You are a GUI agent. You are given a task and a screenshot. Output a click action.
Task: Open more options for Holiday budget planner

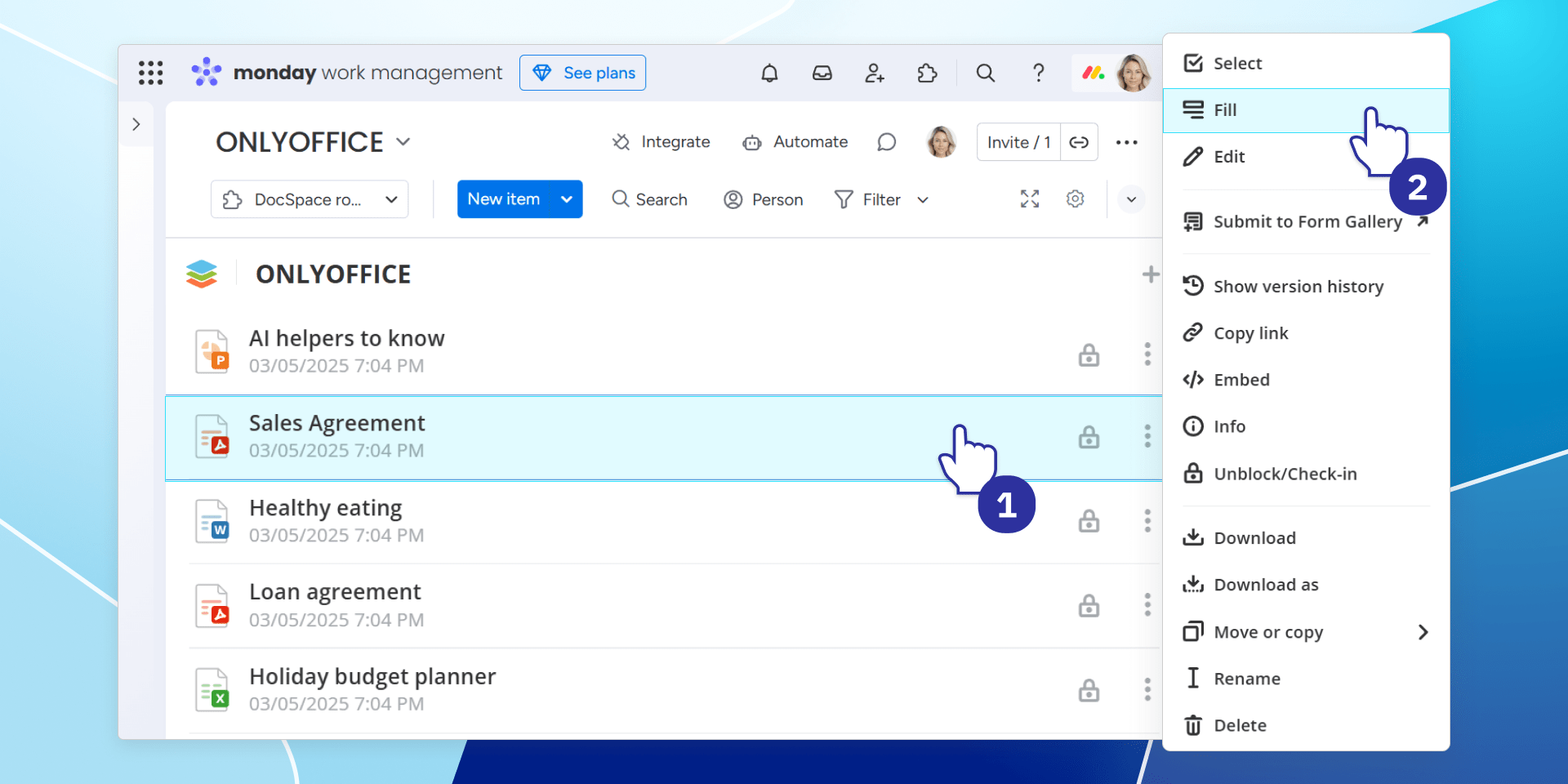[1147, 689]
